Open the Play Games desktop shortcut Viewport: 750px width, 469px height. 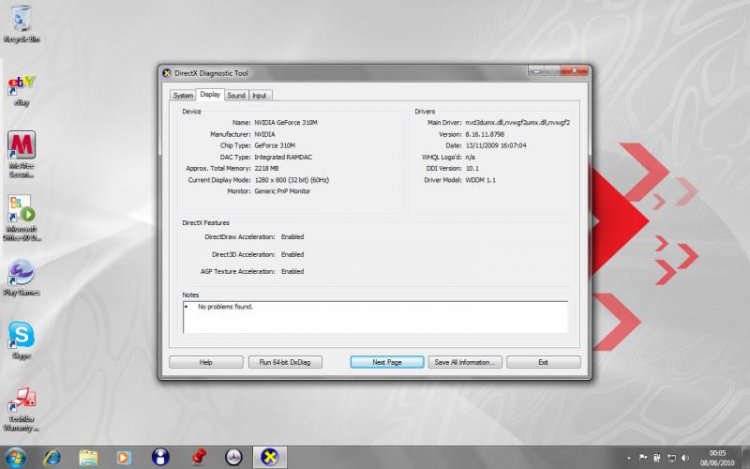coord(21,274)
